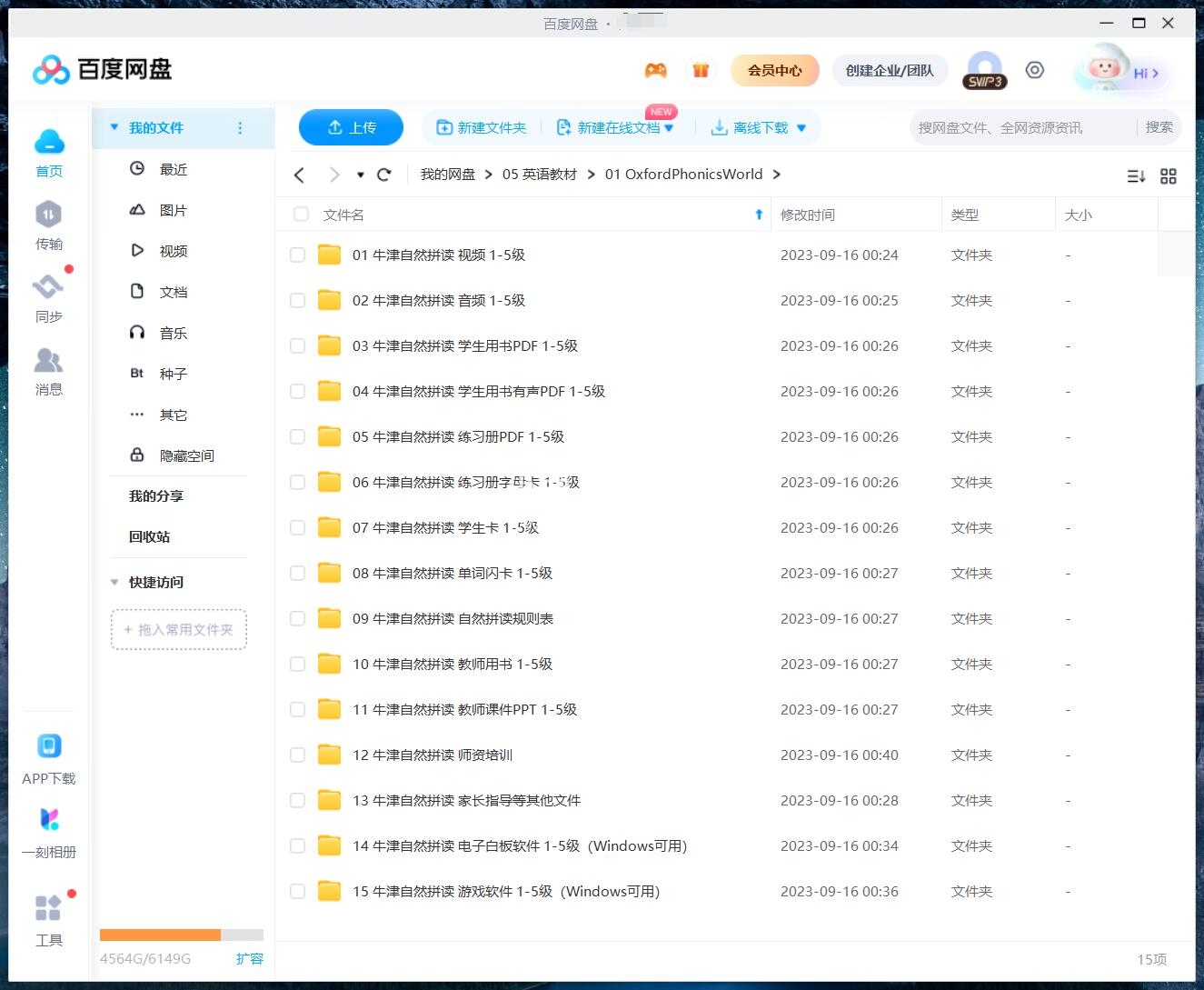Refresh the current folder view
The image size is (1204, 990).
pyautogui.click(x=384, y=174)
